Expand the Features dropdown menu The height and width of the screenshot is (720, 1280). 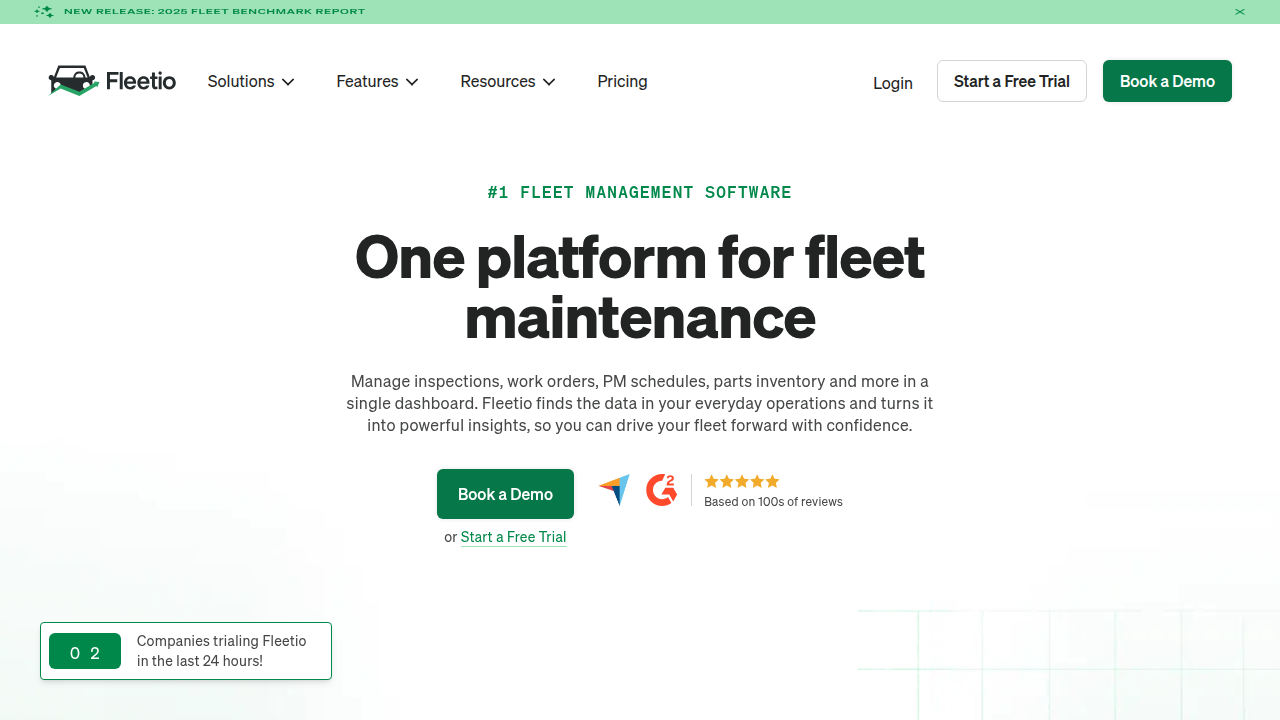coord(377,81)
